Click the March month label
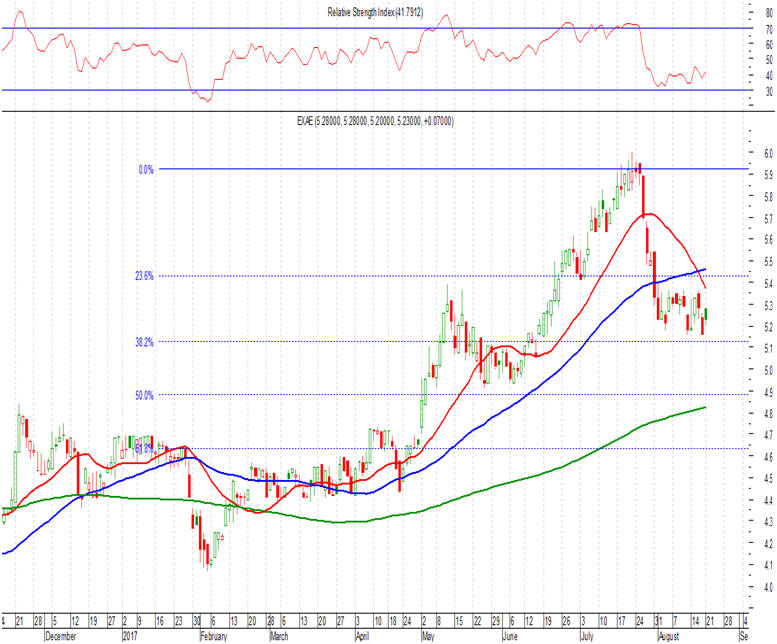 279,636
